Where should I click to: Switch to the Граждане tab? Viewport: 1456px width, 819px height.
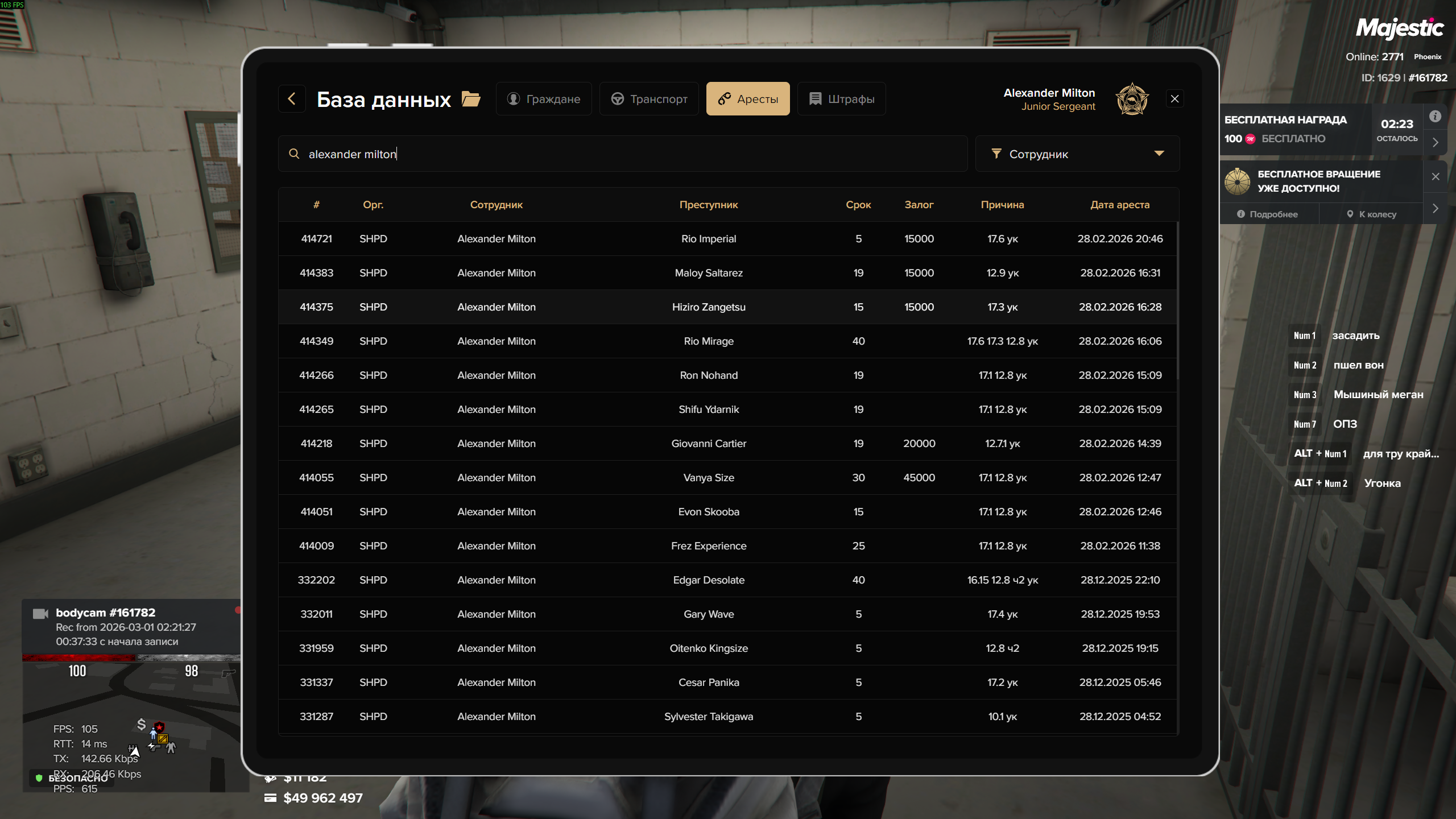(x=544, y=99)
